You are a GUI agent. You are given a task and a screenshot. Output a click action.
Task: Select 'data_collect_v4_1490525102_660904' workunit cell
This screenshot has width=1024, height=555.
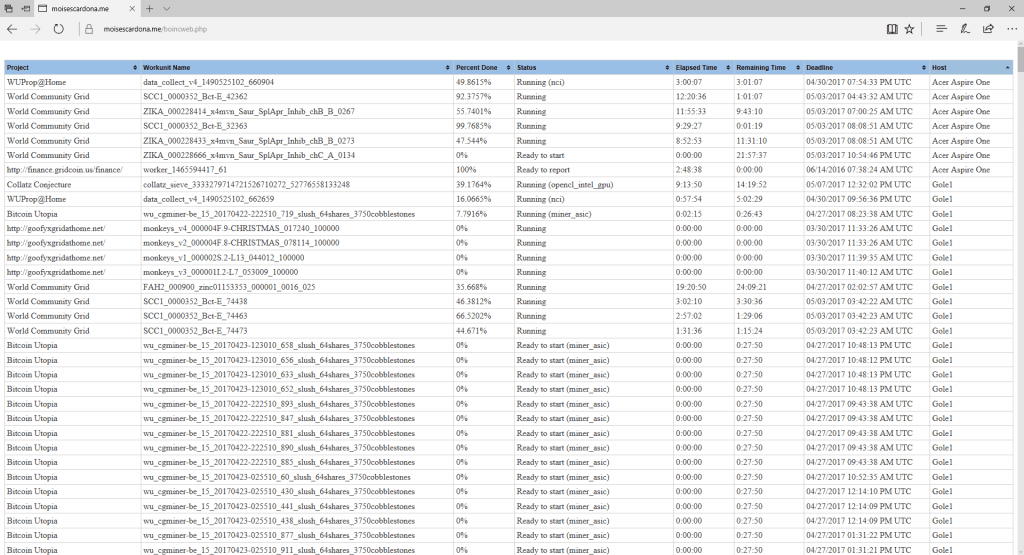click(x=208, y=82)
